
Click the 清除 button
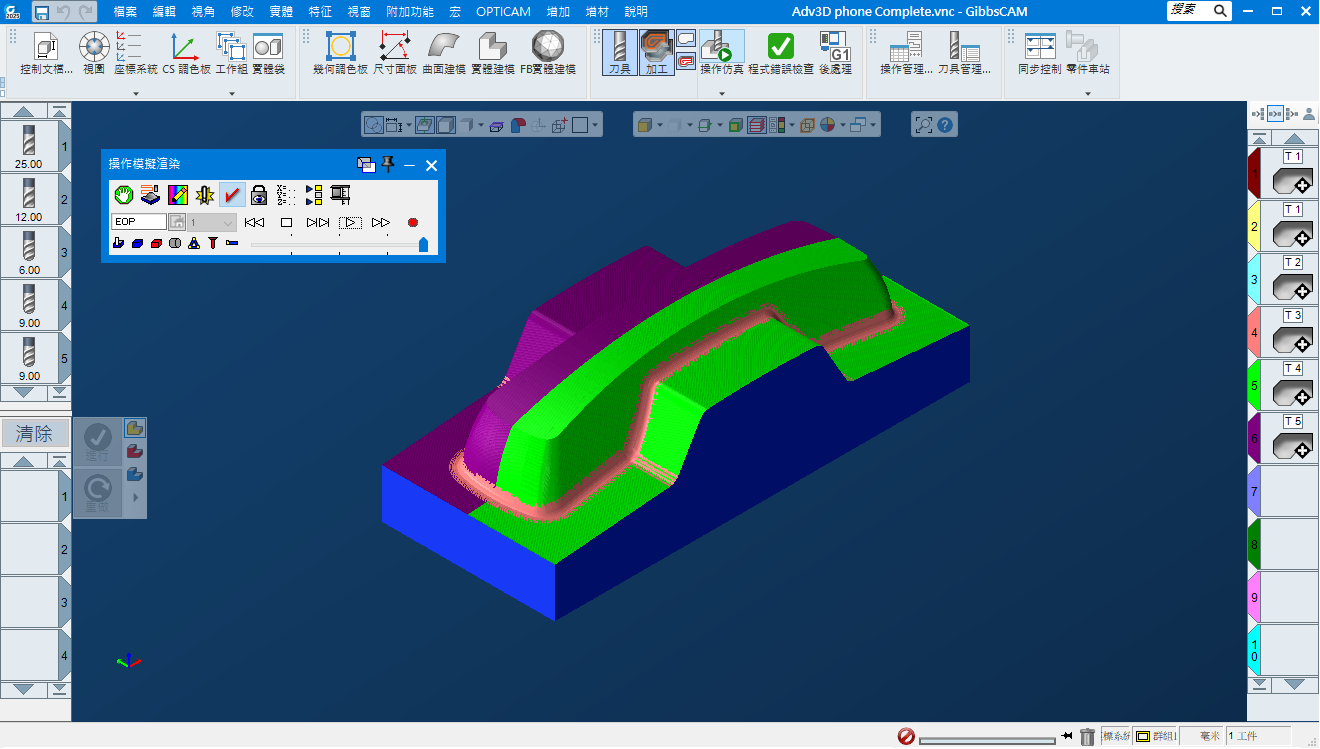coord(34,434)
